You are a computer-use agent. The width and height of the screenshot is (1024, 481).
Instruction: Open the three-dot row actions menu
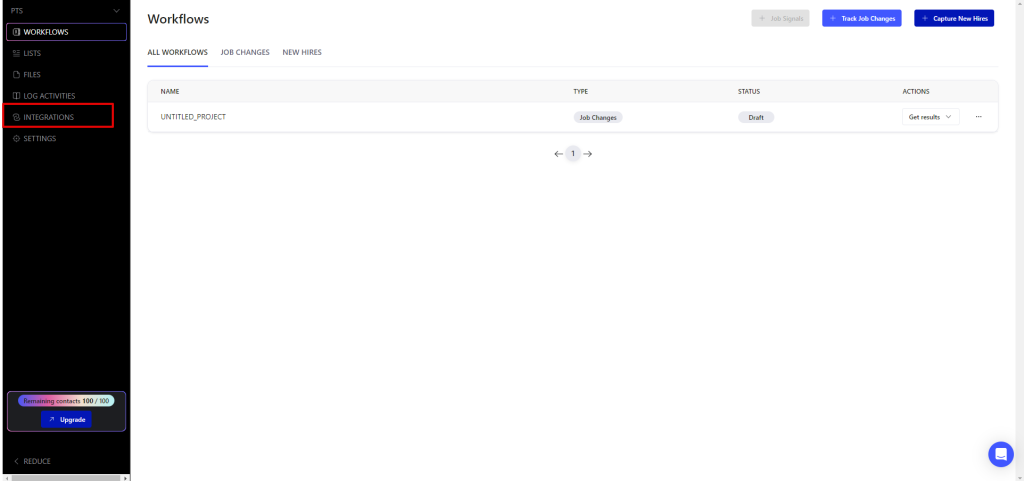click(979, 117)
